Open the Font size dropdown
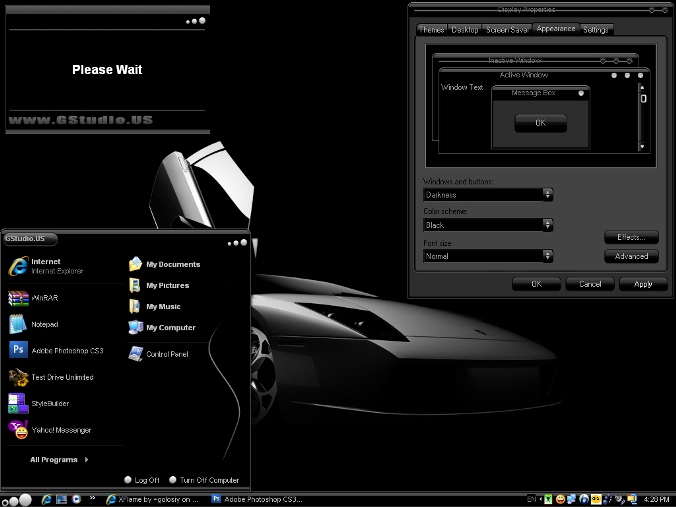676x507 pixels. click(x=548, y=256)
